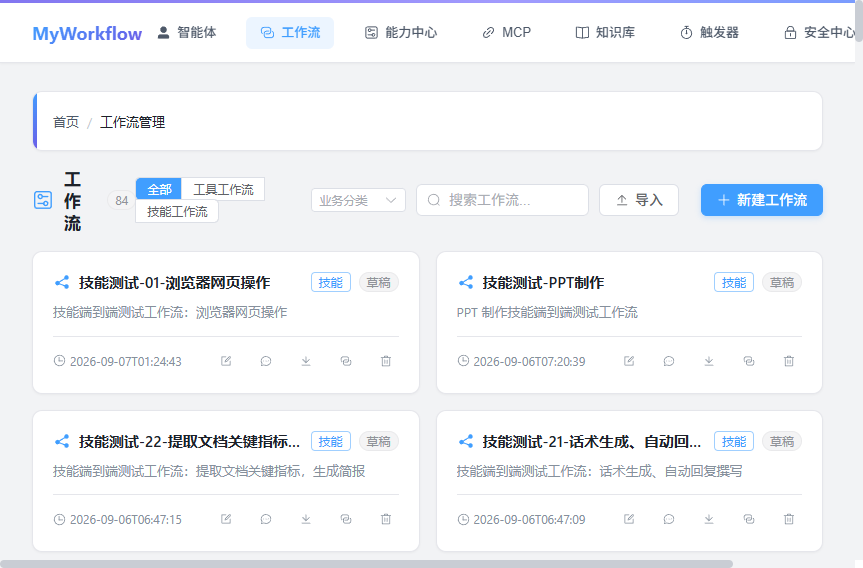Viewport: 863px width, 568px height.
Task: Copy the 技能测试-PPT制作 workflow
Action: (749, 361)
